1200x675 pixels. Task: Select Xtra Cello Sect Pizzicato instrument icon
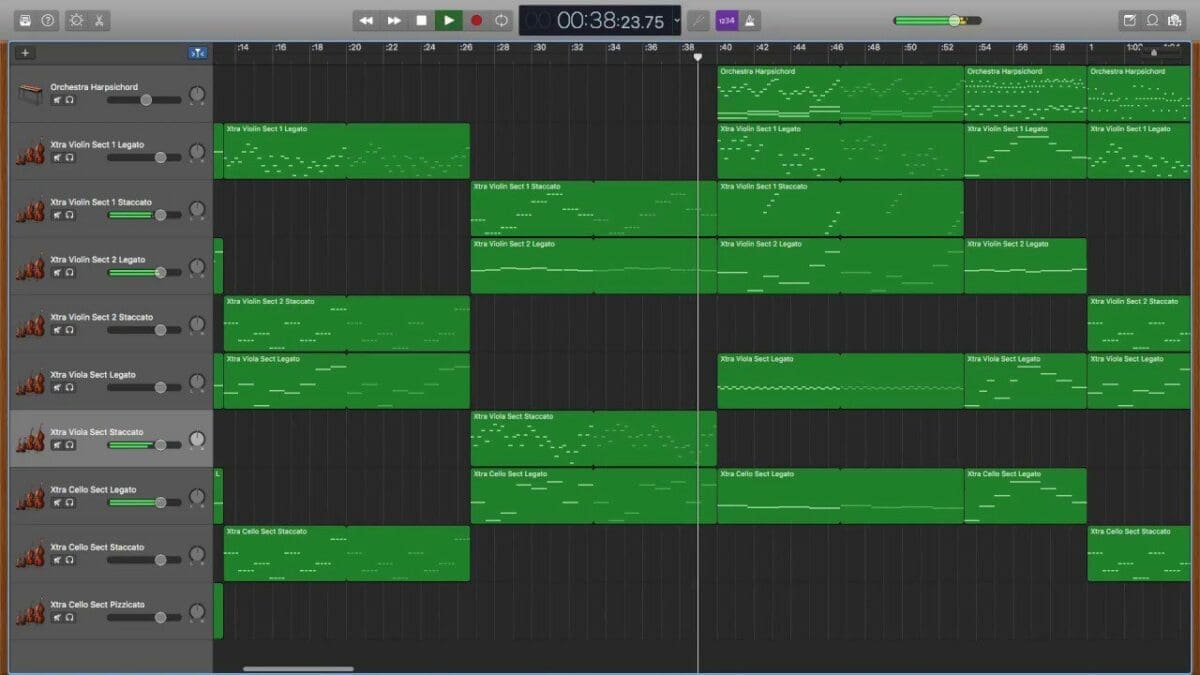(x=31, y=612)
